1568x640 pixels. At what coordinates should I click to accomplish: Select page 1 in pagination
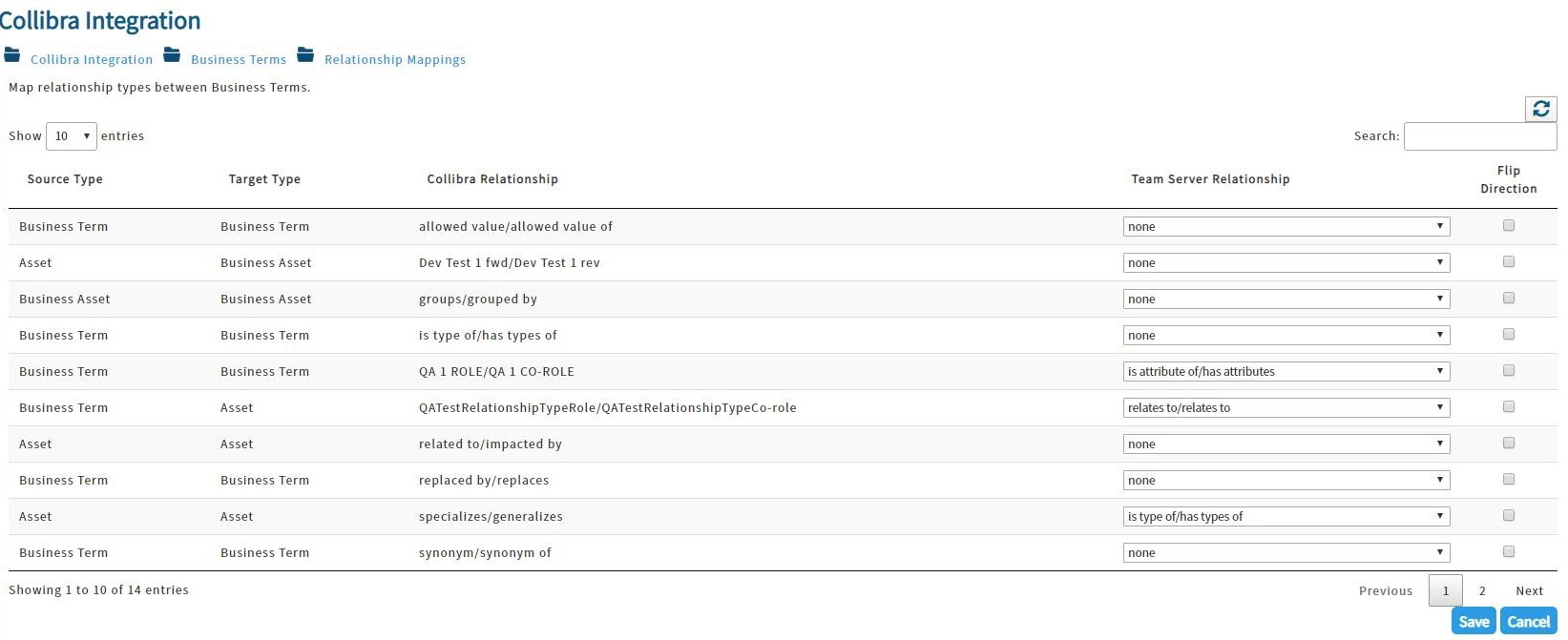pyautogui.click(x=1446, y=590)
